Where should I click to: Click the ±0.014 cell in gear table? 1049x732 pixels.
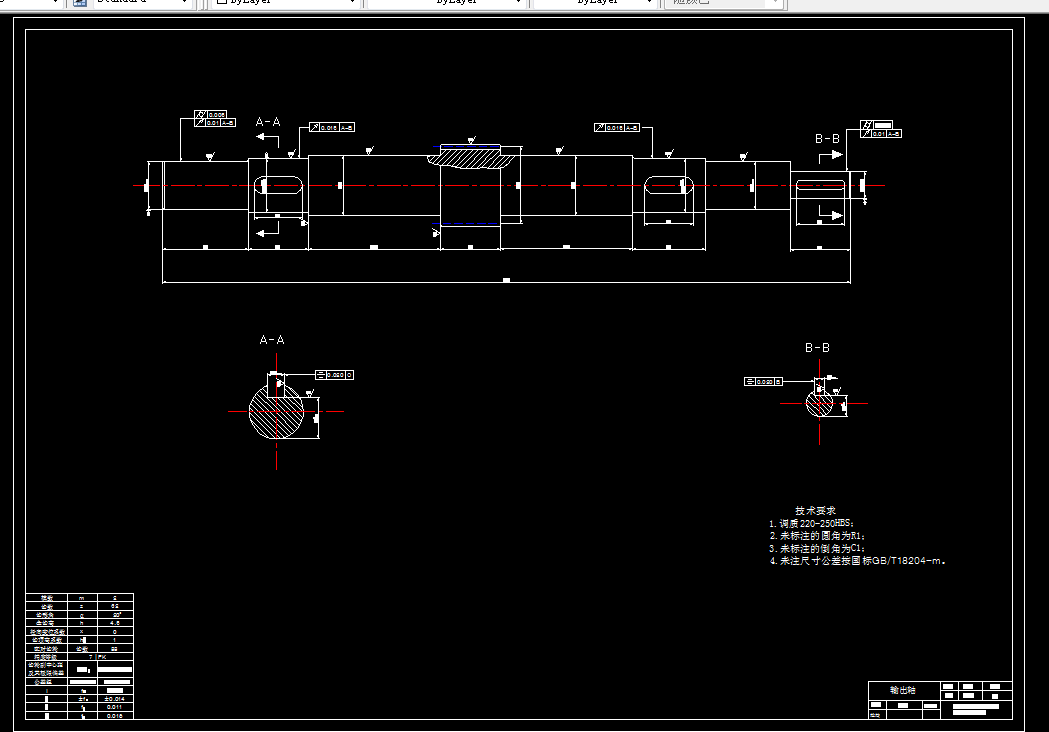pos(115,699)
